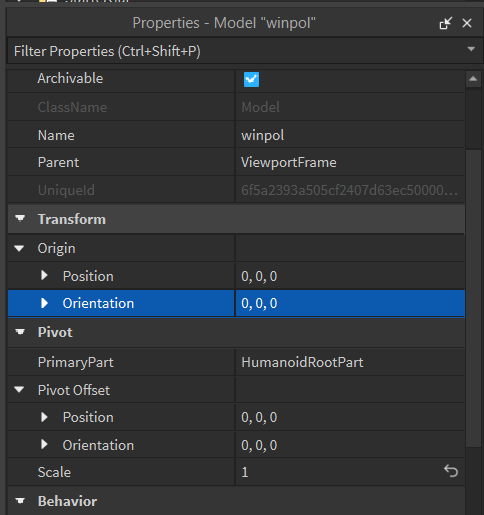
Task: Toggle the Archivable checkbox
Action: (x=251, y=79)
